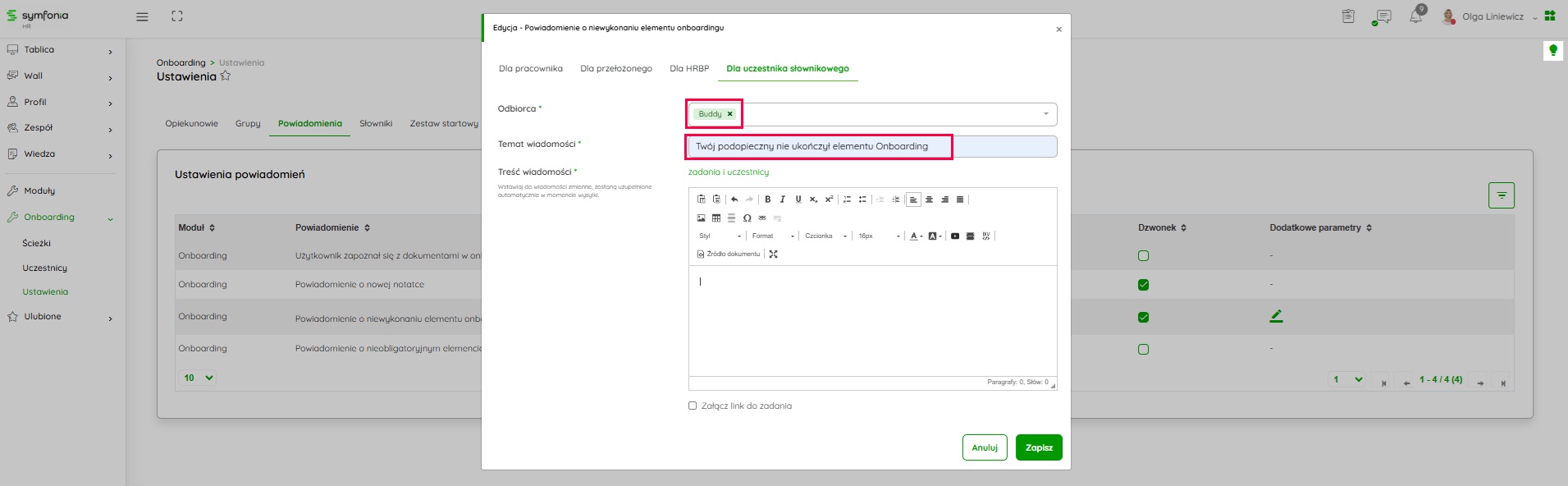Screen dimensions: 1568x486
Task: Open the text color picker
Action: (916, 236)
